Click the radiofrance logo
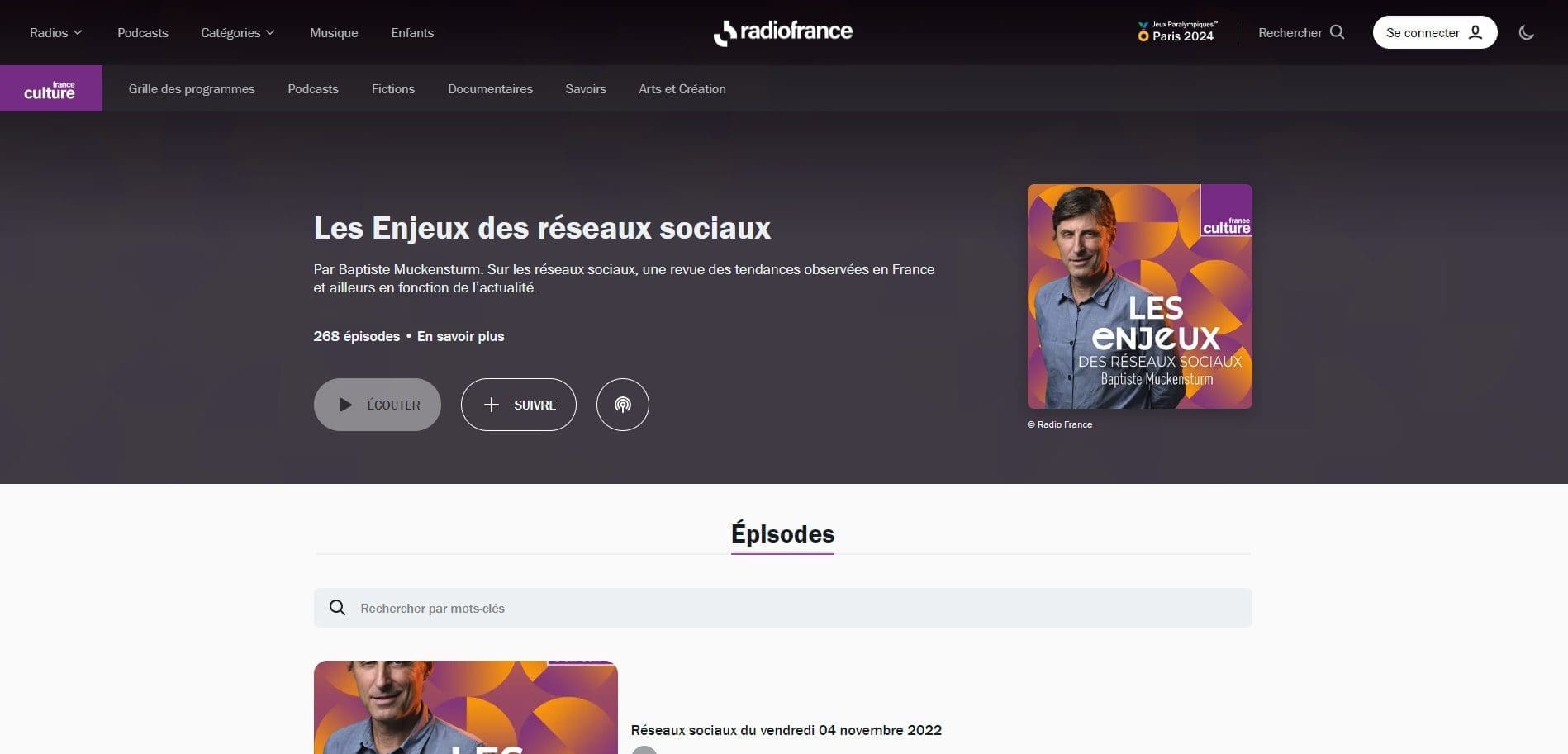 coord(783,32)
